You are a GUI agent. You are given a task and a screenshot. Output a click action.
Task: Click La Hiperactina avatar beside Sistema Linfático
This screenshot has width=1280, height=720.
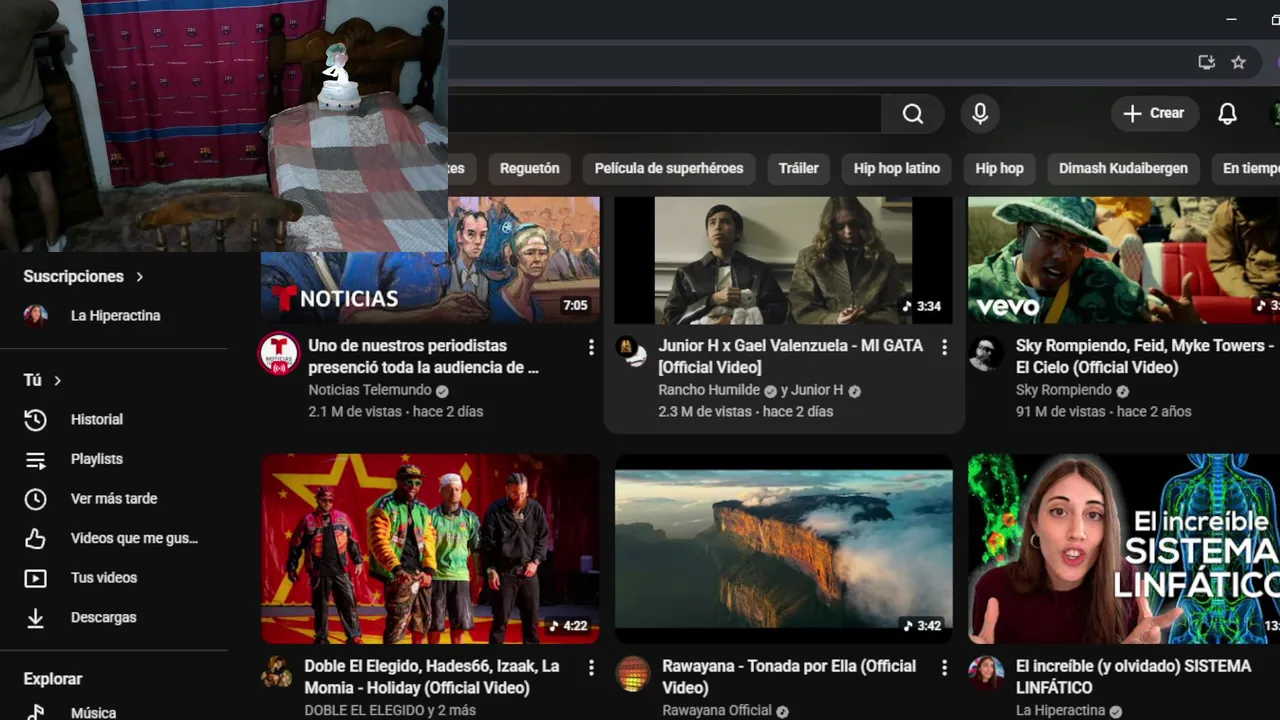(x=985, y=673)
